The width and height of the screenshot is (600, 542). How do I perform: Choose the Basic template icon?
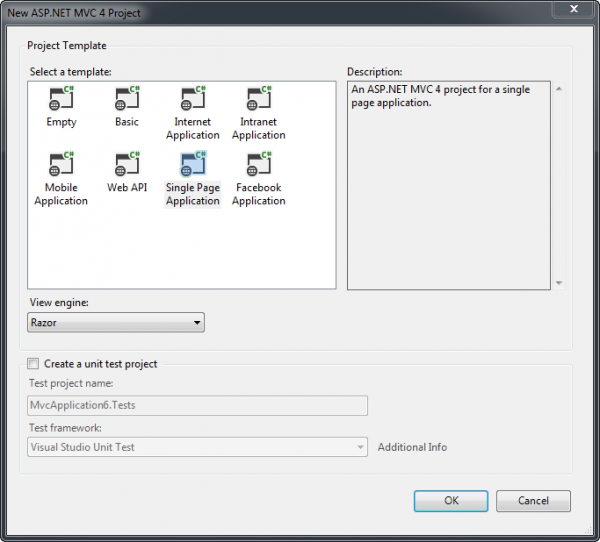pos(127,98)
